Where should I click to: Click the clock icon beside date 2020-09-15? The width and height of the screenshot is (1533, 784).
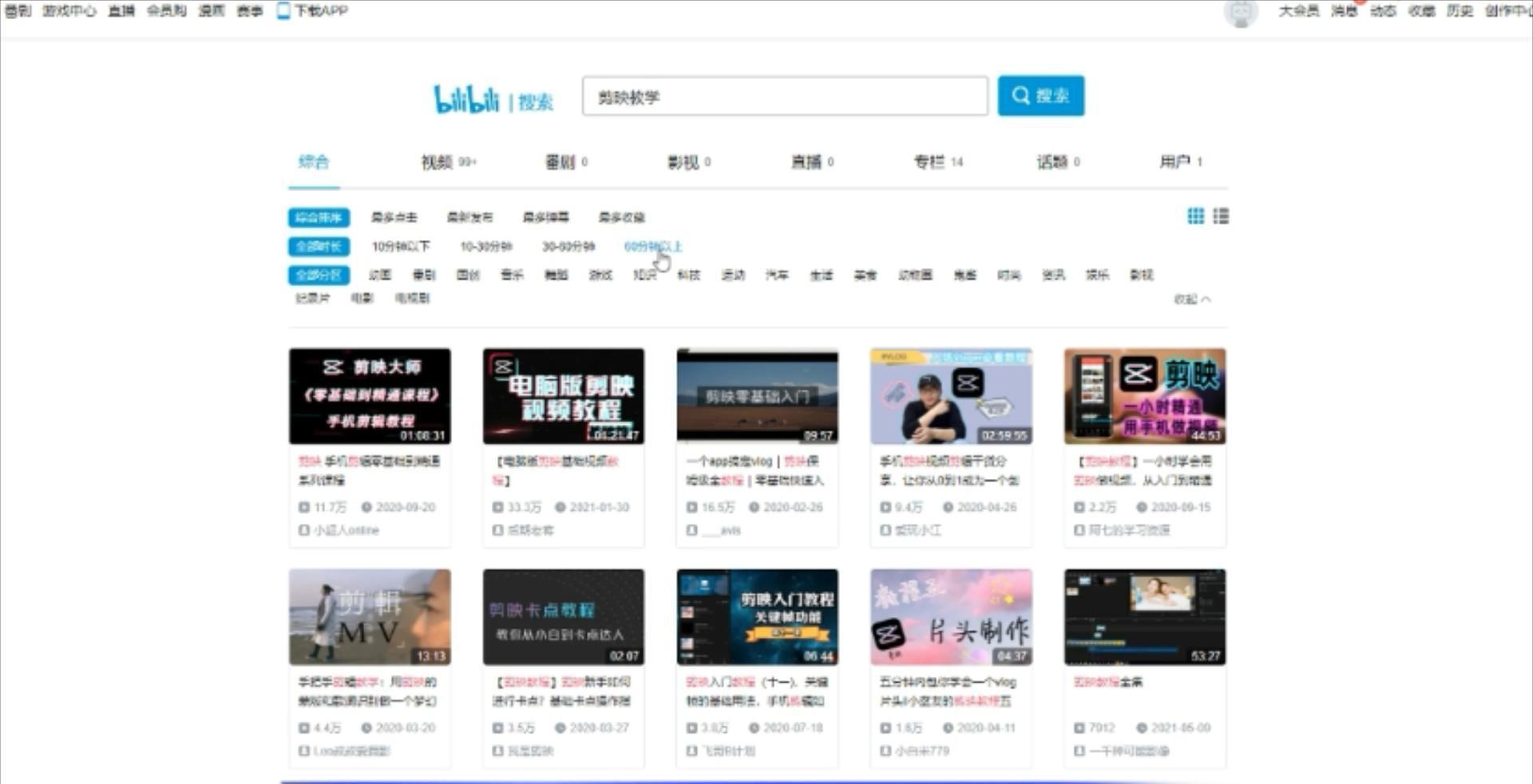[x=1141, y=507]
